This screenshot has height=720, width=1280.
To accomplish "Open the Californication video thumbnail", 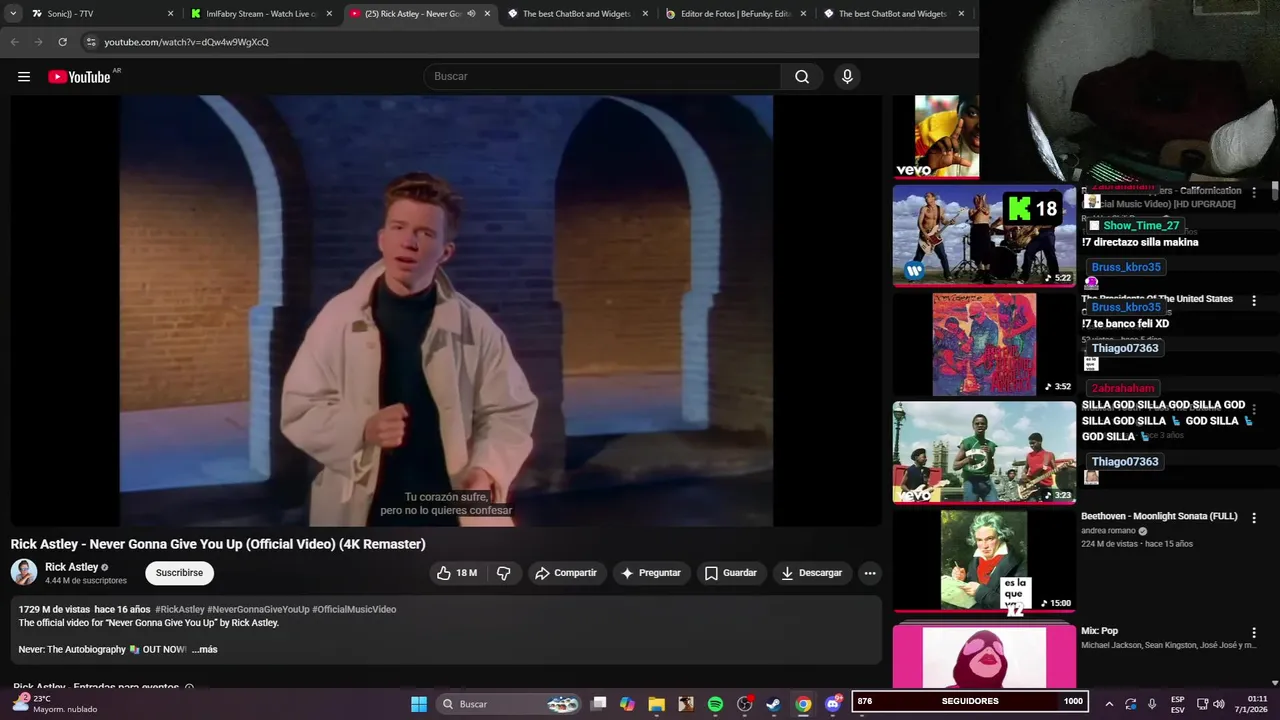I will pyautogui.click(x=984, y=235).
